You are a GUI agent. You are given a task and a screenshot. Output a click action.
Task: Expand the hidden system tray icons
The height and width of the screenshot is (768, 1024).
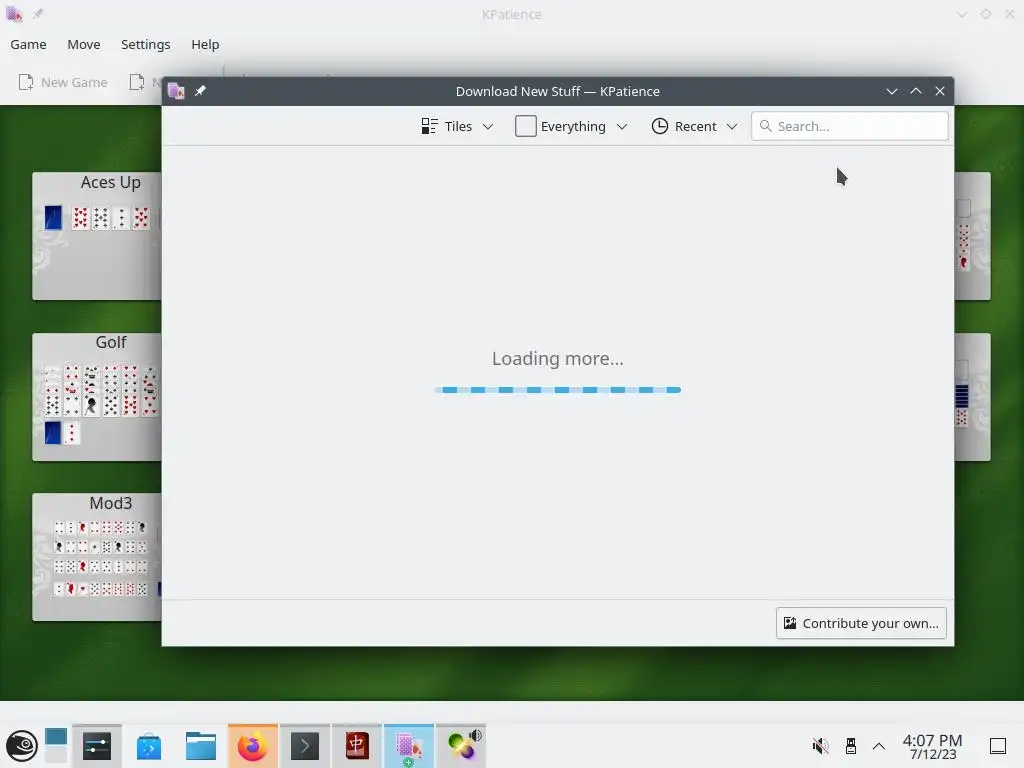[879, 746]
